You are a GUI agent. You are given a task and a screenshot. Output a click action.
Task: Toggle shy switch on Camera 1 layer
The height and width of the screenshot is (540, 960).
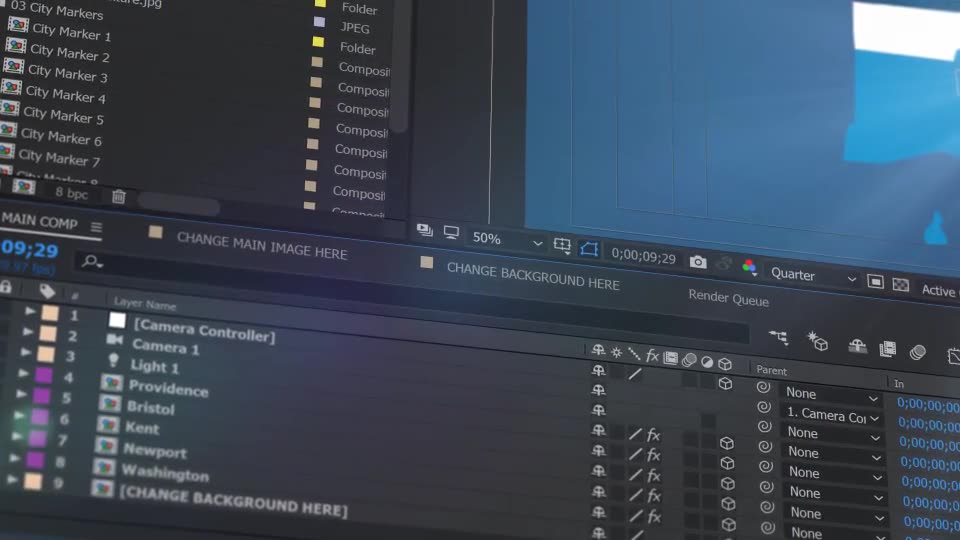click(598, 389)
